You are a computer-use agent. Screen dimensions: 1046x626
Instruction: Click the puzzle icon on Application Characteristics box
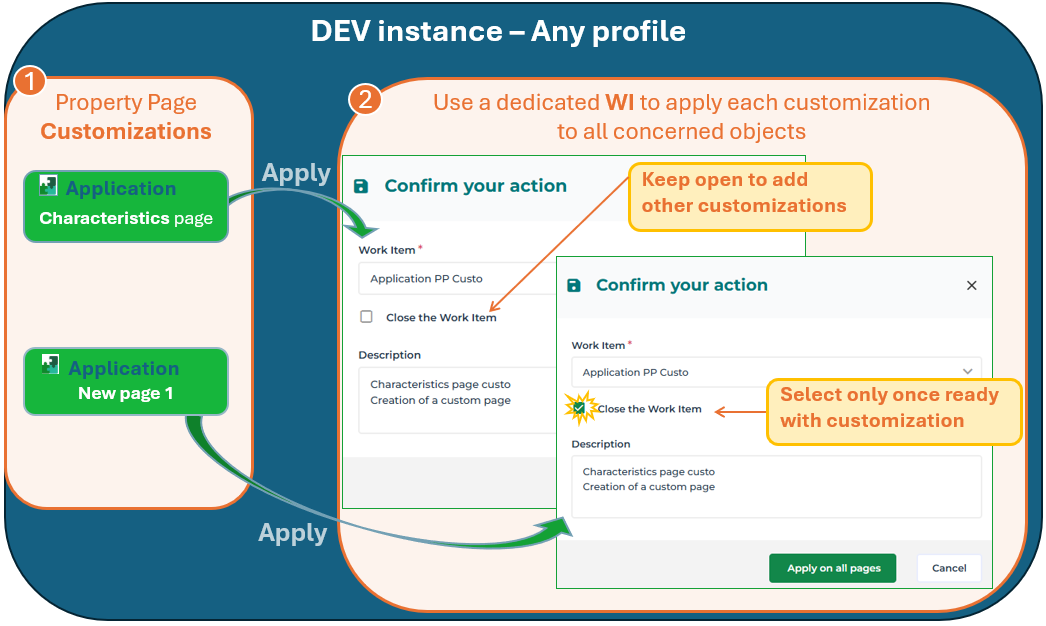pos(48,184)
